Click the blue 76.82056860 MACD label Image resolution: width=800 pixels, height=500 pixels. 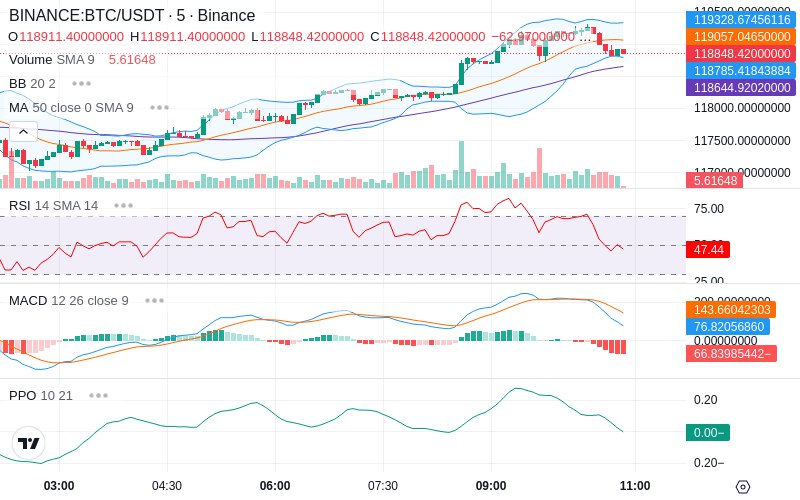[728, 327]
